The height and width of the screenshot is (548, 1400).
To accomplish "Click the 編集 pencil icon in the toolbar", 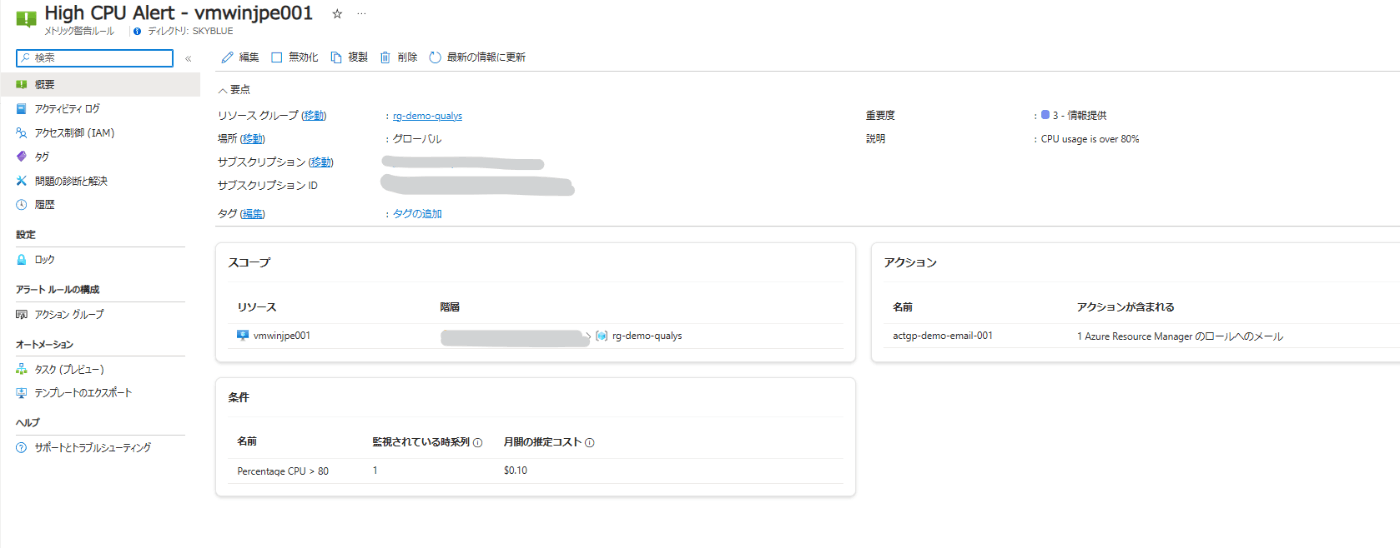I will point(227,57).
